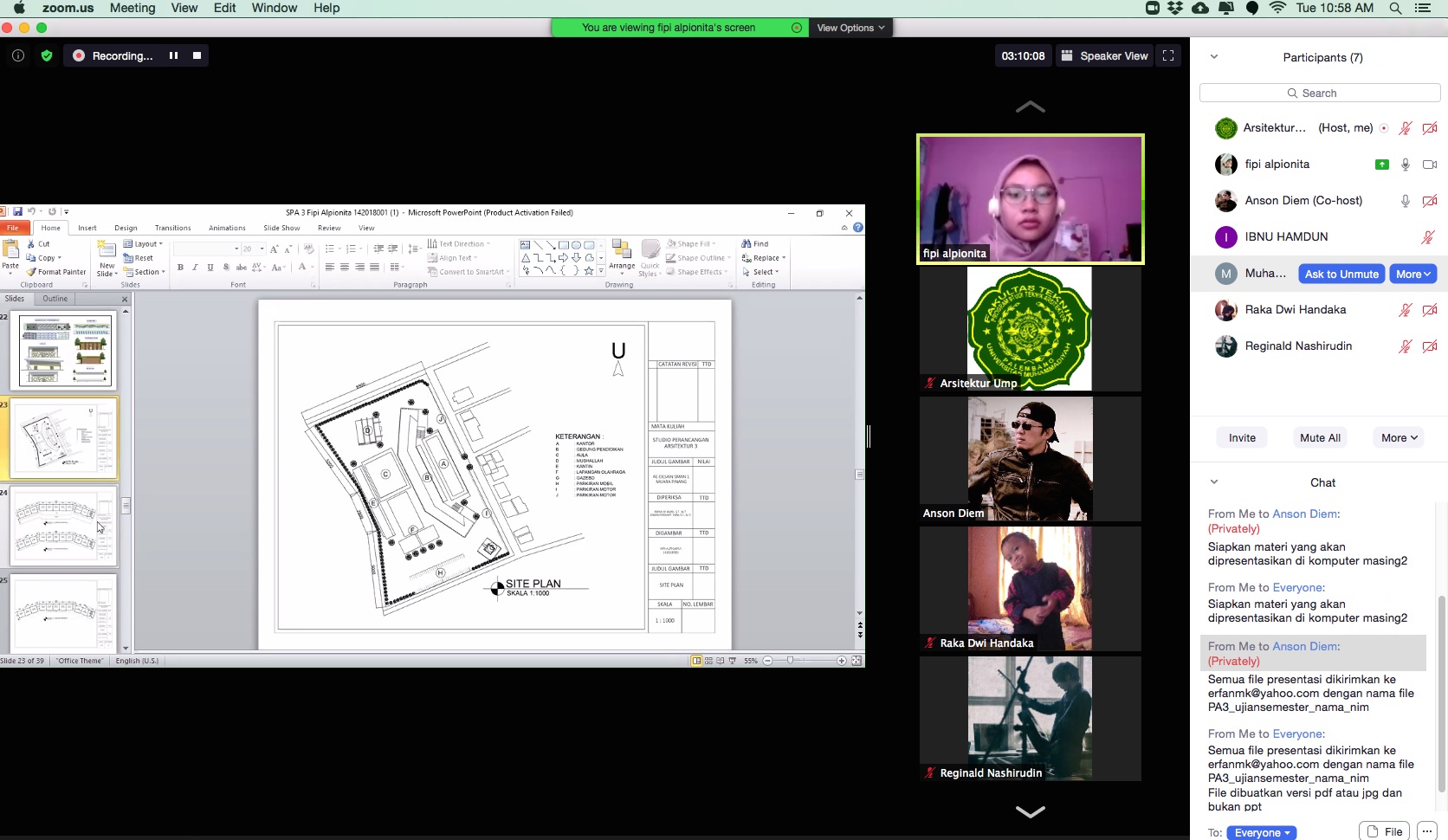Switch to the Outline tab in slide pane
Viewport: 1448px width, 840px height.
click(55, 299)
